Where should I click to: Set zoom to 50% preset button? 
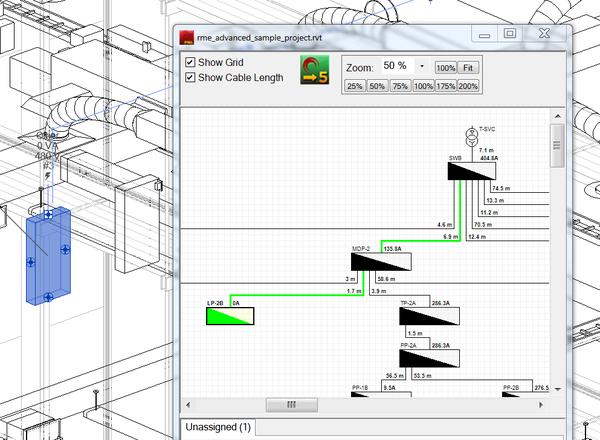tap(377, 86)
